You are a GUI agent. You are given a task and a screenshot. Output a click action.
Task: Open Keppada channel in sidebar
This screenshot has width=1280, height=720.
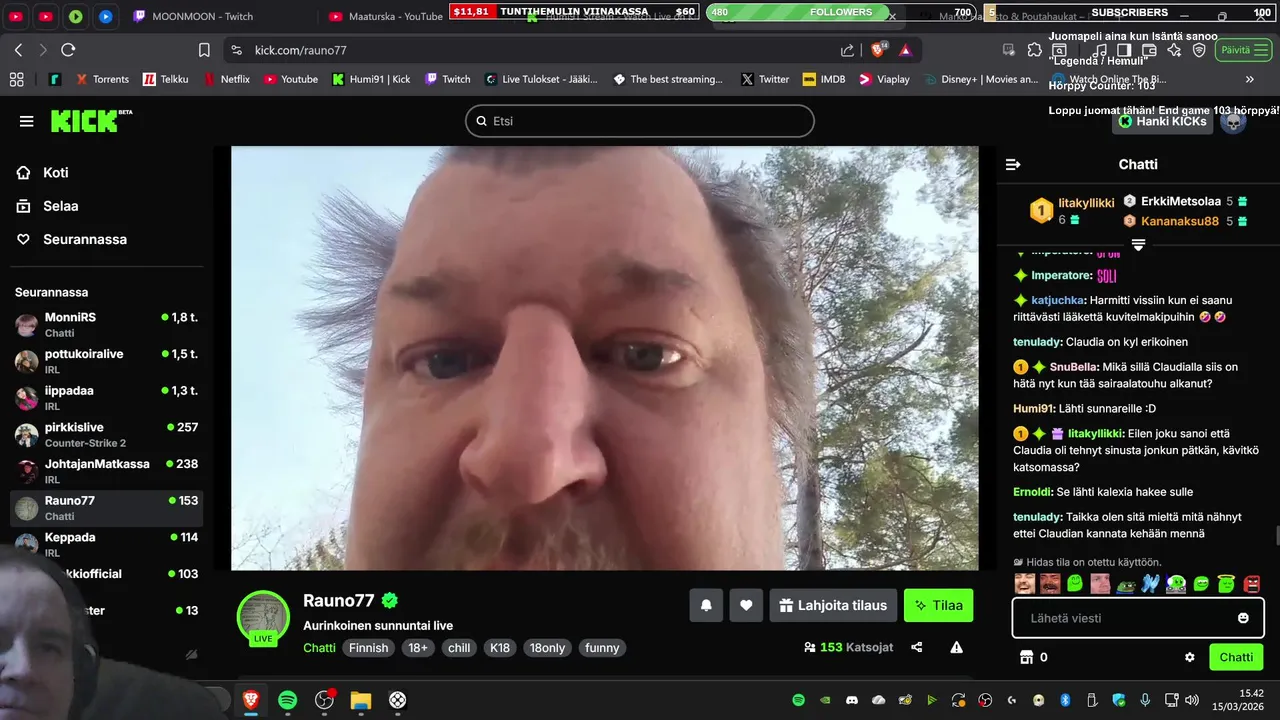click(x=106, y=544)
